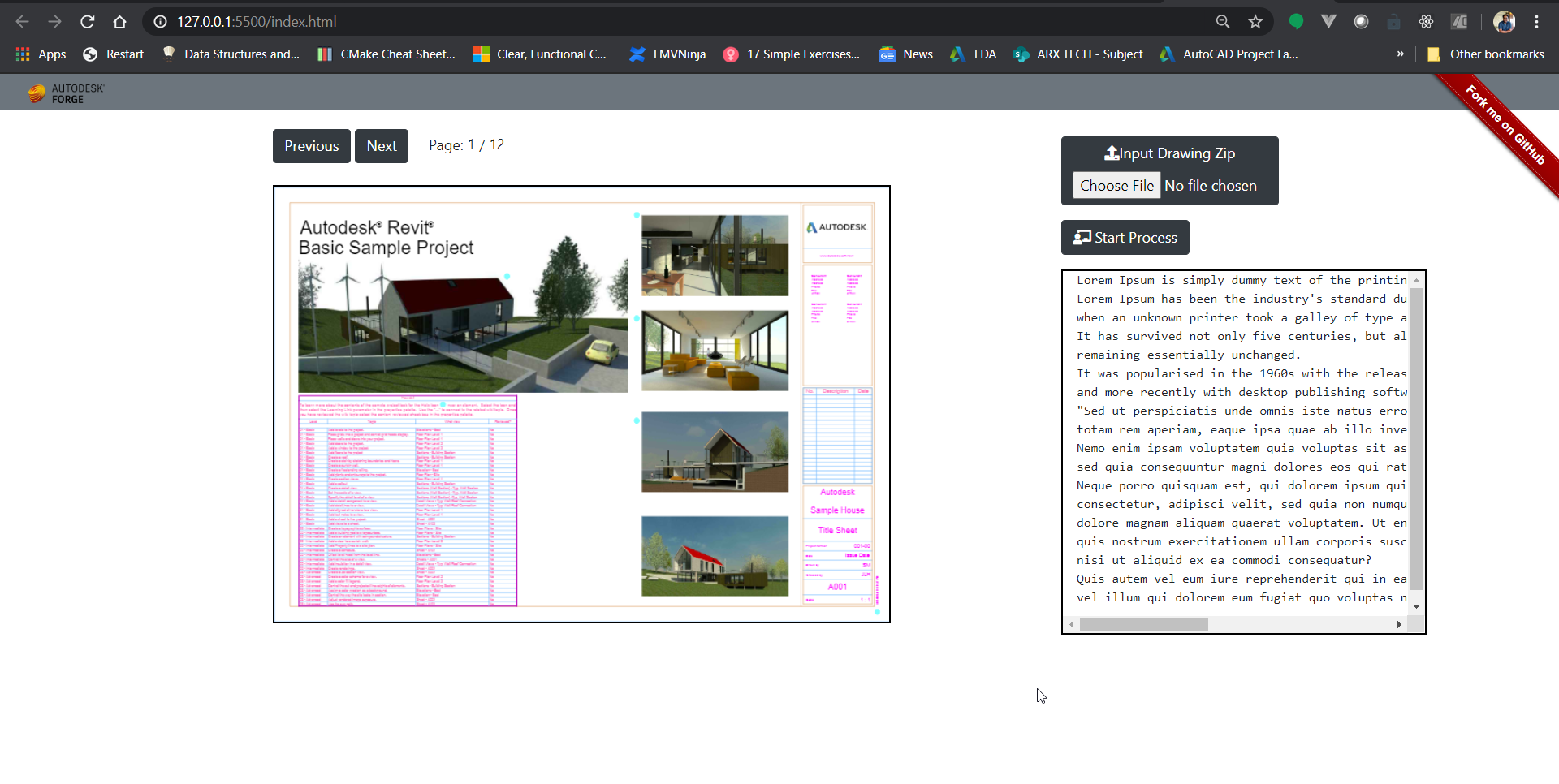
Task: Open the Chrome profile avatar
Action: point(1504,22)
